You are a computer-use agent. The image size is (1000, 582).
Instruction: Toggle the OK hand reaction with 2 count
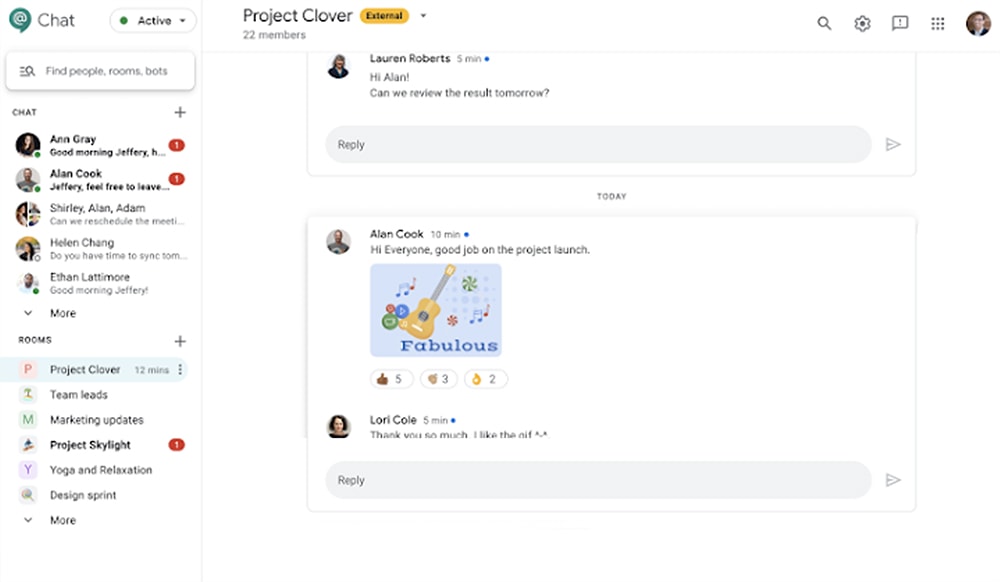[x=484, y=379]
